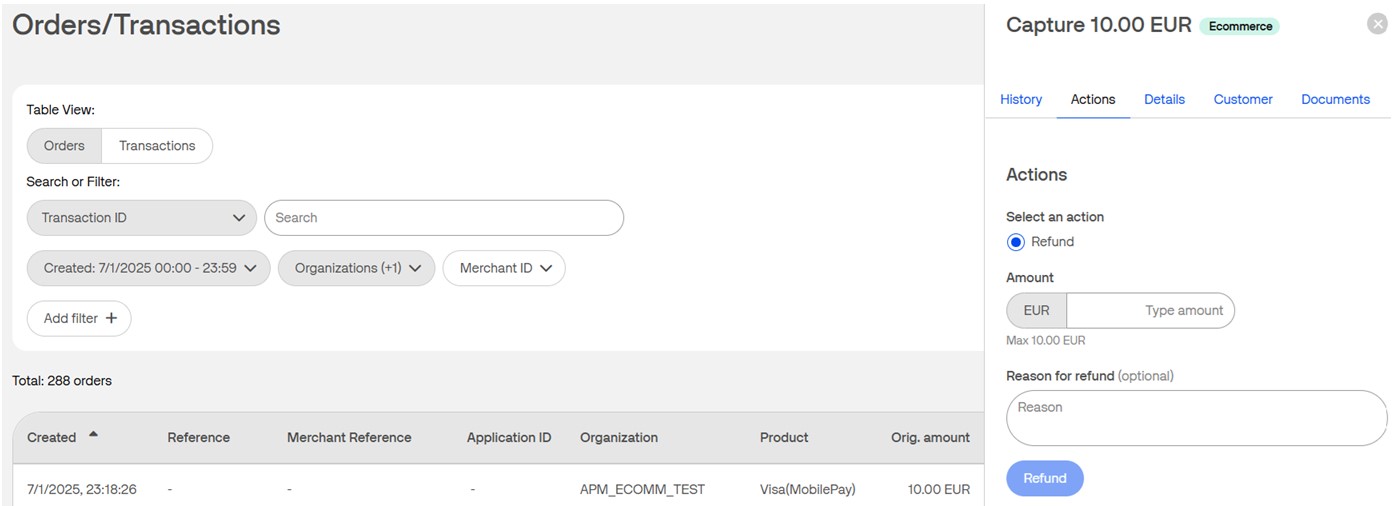Click the Total: 288 orders text
The width and height of the screenshot is (1395, 506).
[62, 381]
